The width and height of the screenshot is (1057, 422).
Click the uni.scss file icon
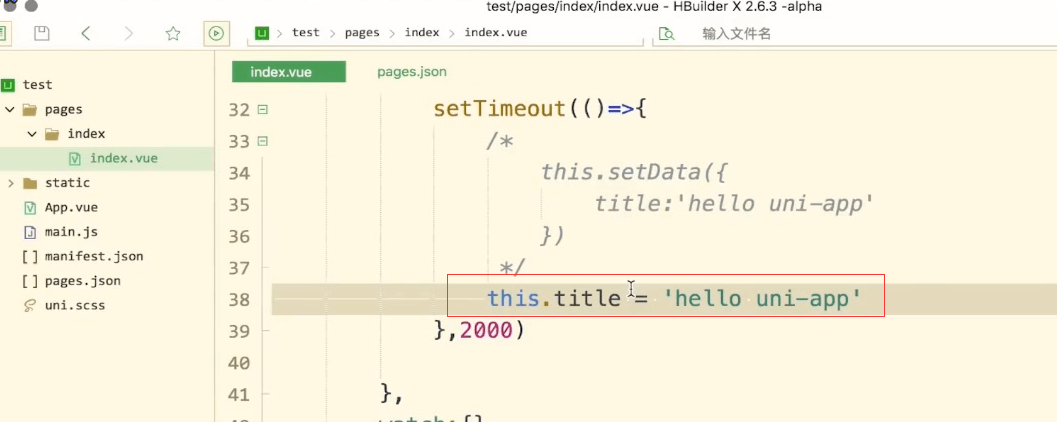[30, 305]
